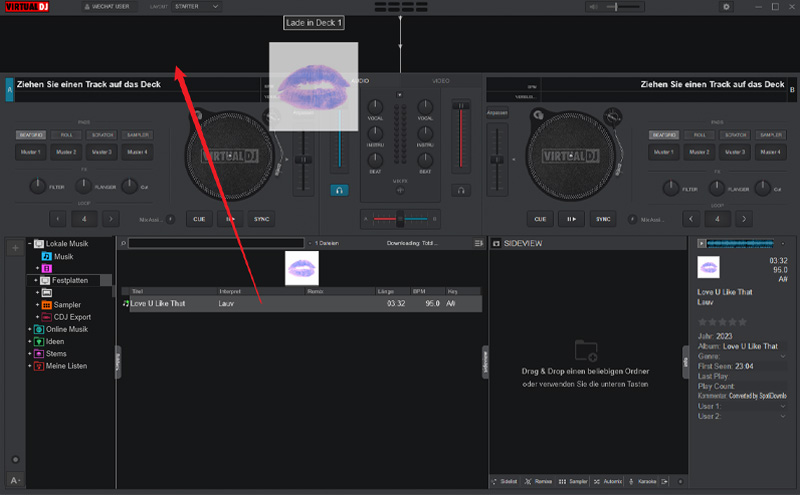Open the settings gear icon
This screenshot has height=495, width=800.
pos(726,7)
